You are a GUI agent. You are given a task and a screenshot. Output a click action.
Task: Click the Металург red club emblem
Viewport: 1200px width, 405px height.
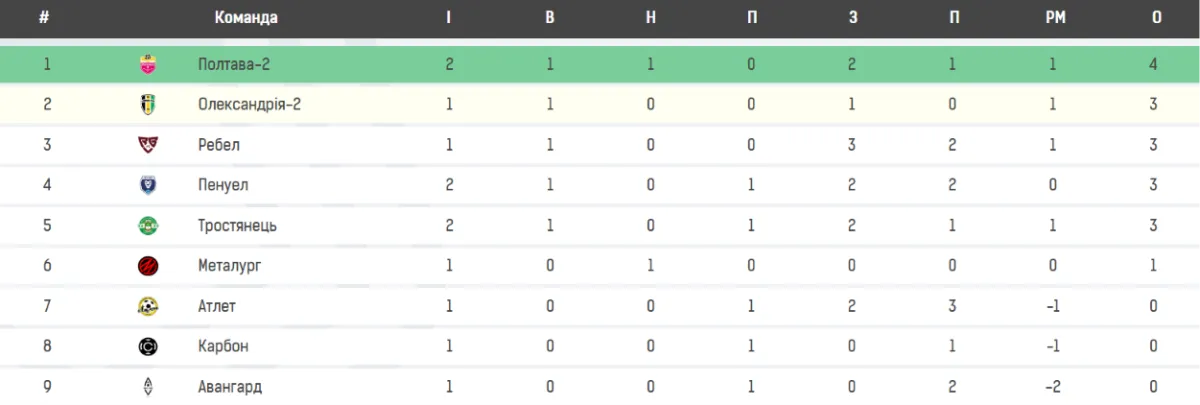coord(148,266)
